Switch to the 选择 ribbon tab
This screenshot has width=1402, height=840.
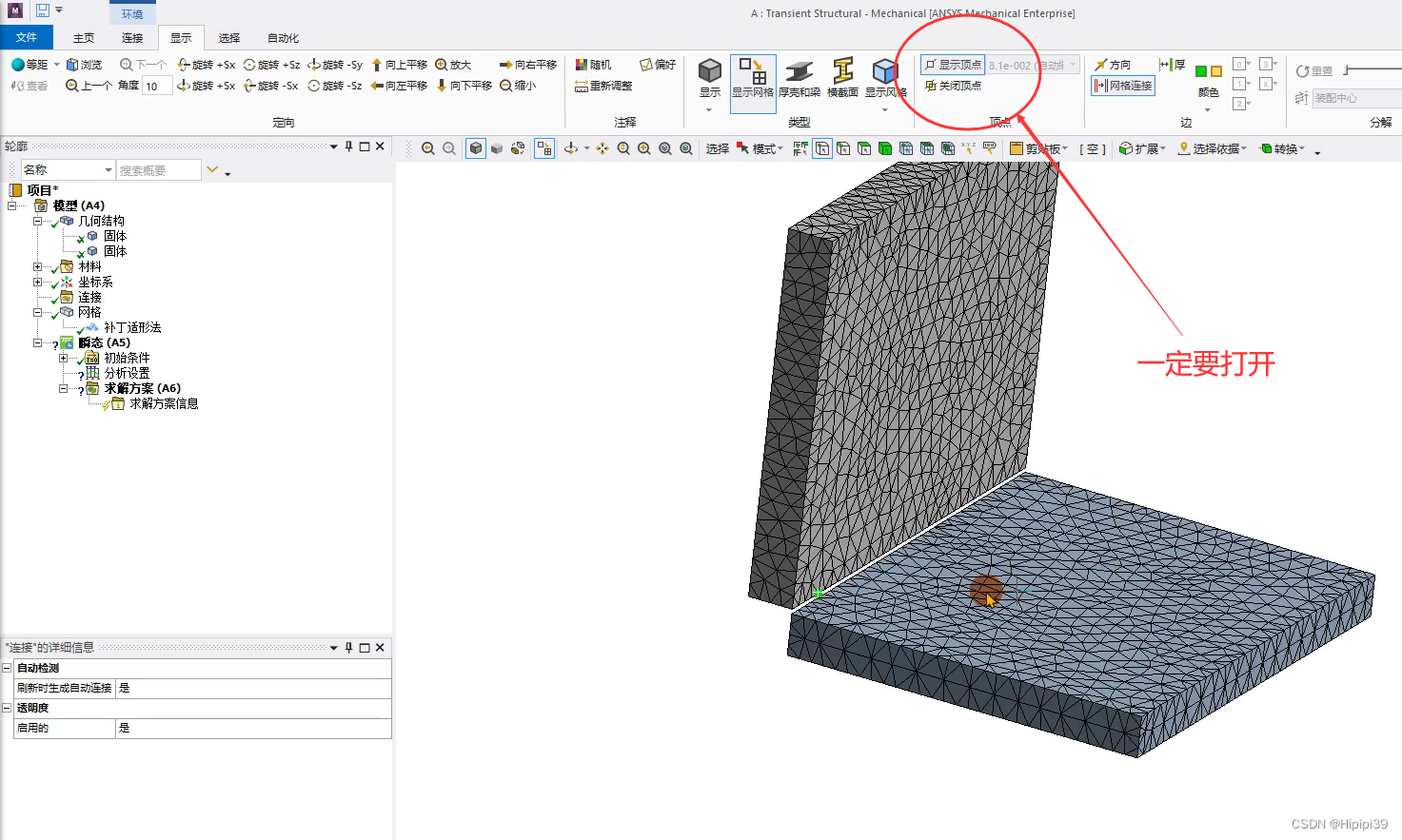click(229, 38)
